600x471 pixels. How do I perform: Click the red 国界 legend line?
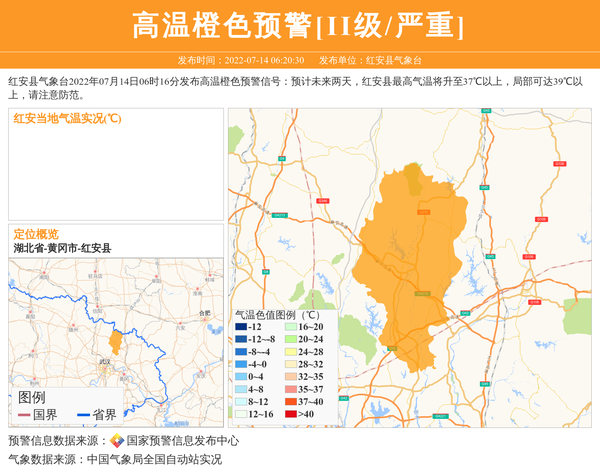pyautogui.click(x=23, y=415)
